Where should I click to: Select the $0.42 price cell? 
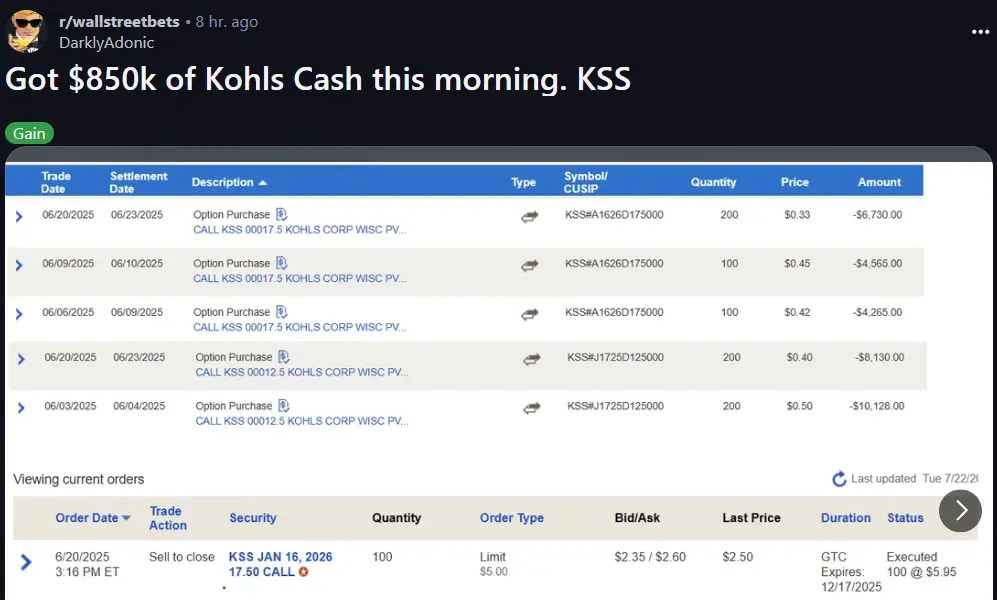pos(797,312)
